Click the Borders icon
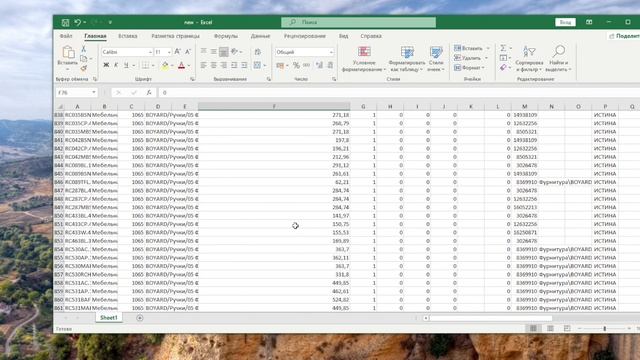 [x=145, y=65]
